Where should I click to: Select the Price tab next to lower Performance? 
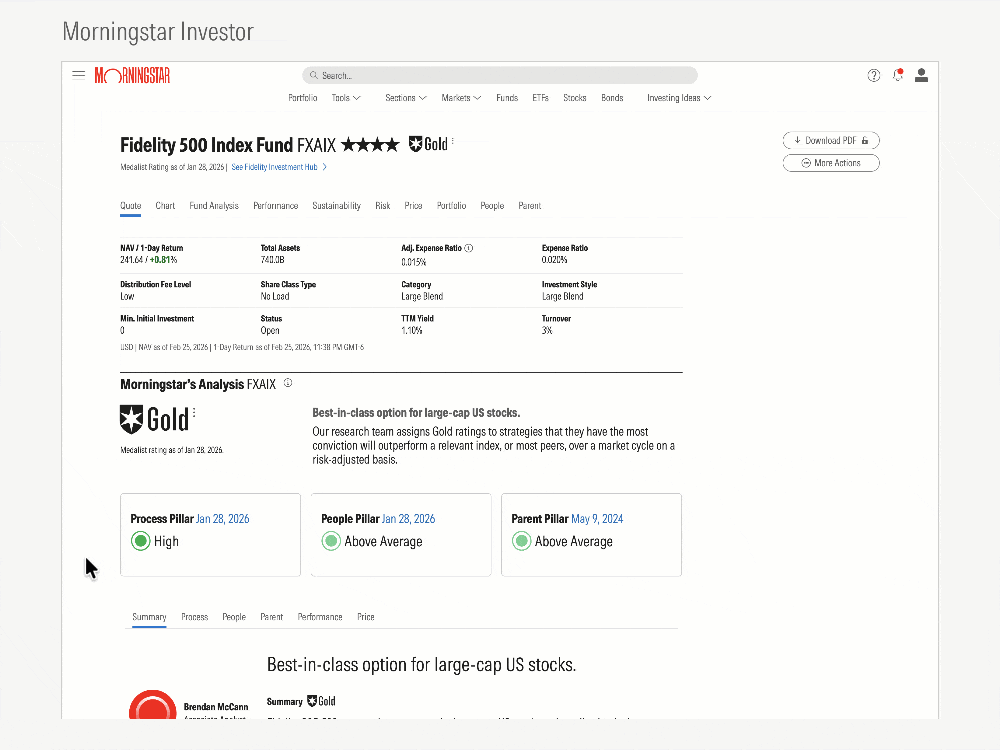tap(365, 617)
